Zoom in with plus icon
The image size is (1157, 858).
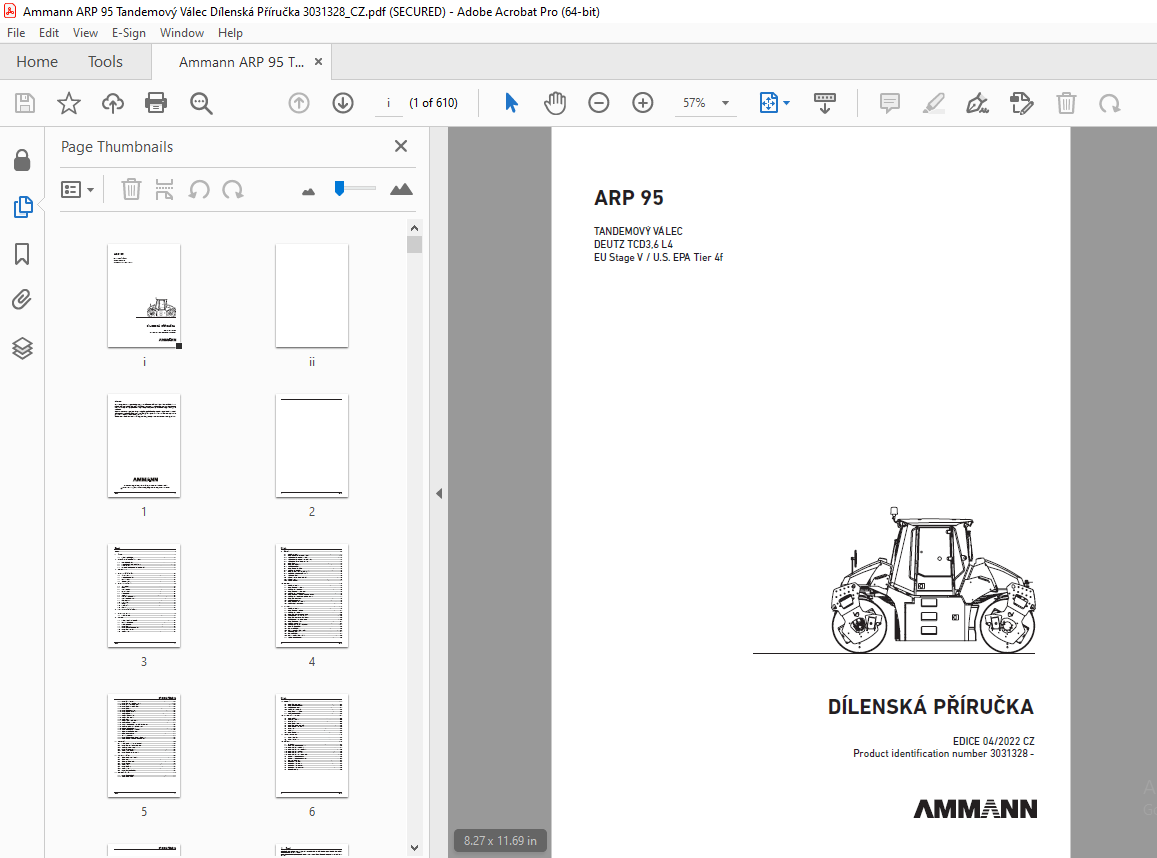point(643,103)
